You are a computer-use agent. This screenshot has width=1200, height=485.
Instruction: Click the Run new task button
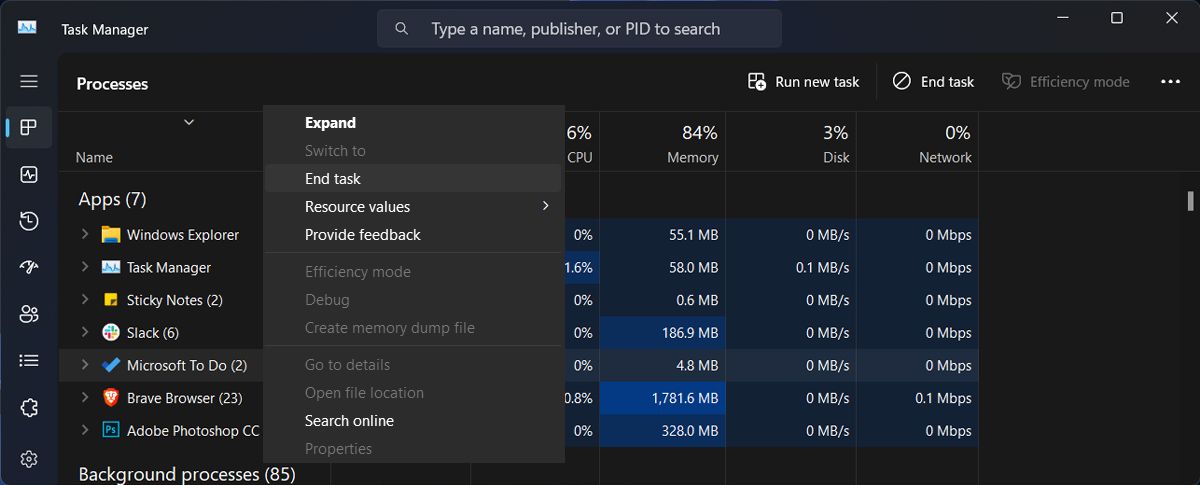[x=804, y=82]
